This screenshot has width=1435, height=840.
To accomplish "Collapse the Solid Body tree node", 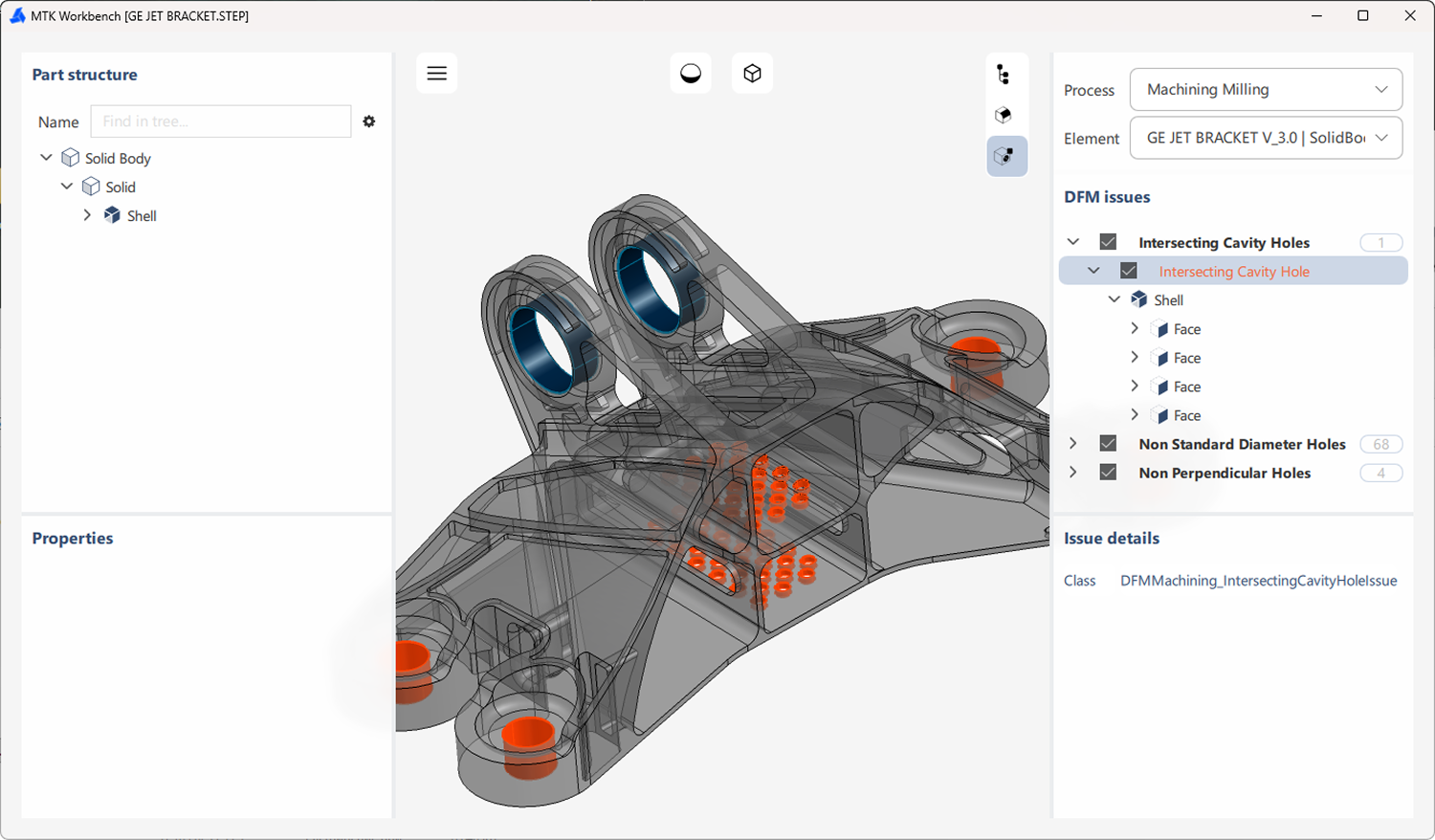I will click(x=45, y=157).
